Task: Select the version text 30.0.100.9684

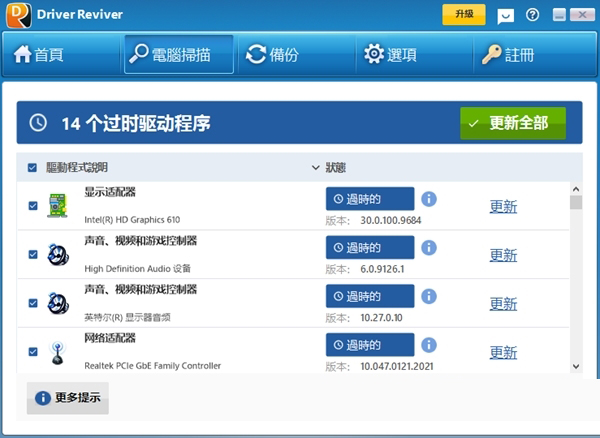Action: coord(391,220)
